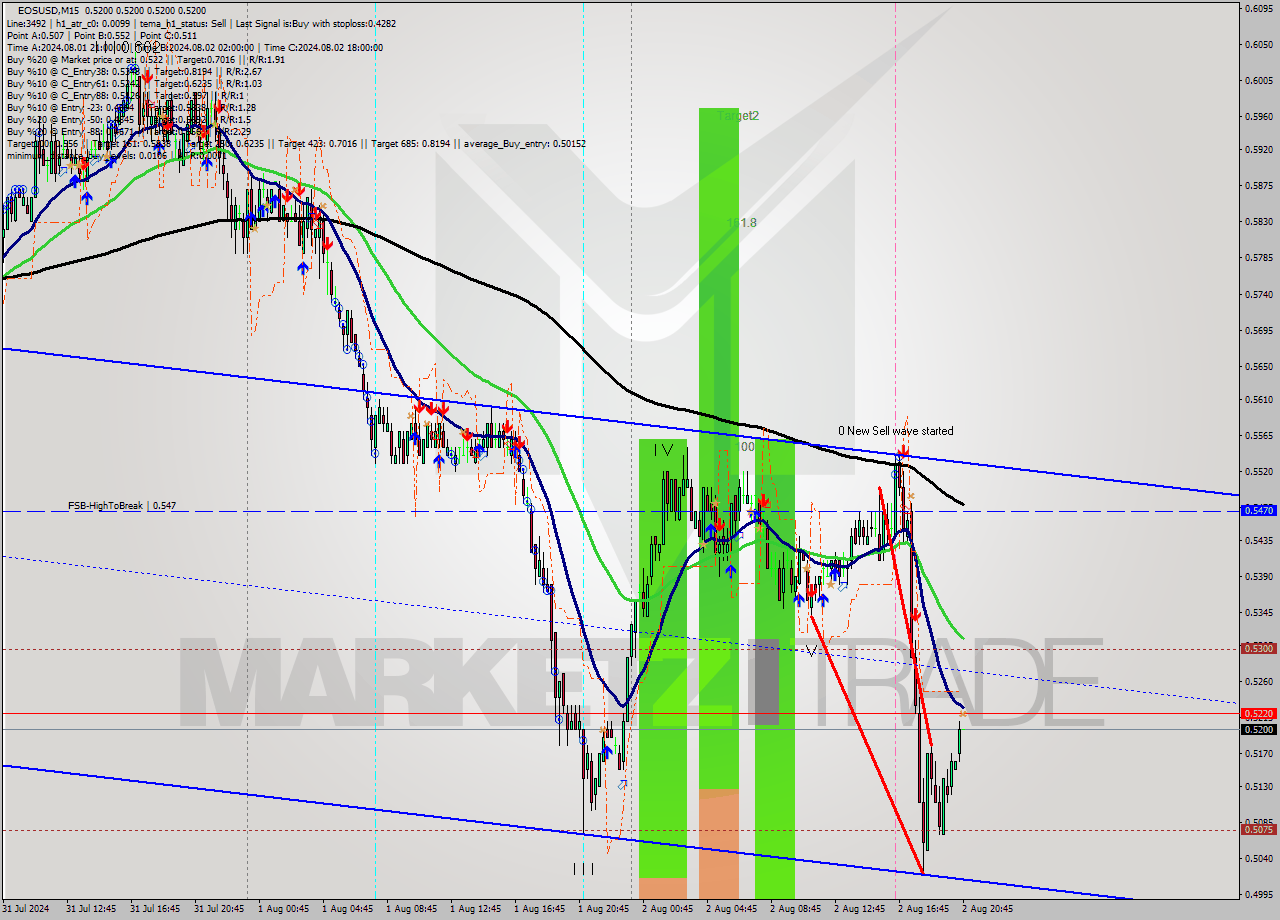Click the Target2 label on the green bar
The width and height of the screenshot is (1280, 920).
coord(738,116)
